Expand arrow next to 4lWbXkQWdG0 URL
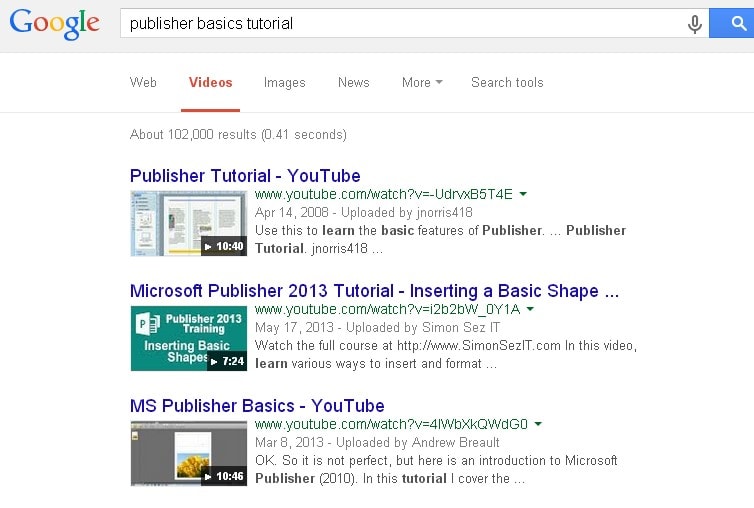This screenshot has height=508, width=754. [x=538, y=424]
